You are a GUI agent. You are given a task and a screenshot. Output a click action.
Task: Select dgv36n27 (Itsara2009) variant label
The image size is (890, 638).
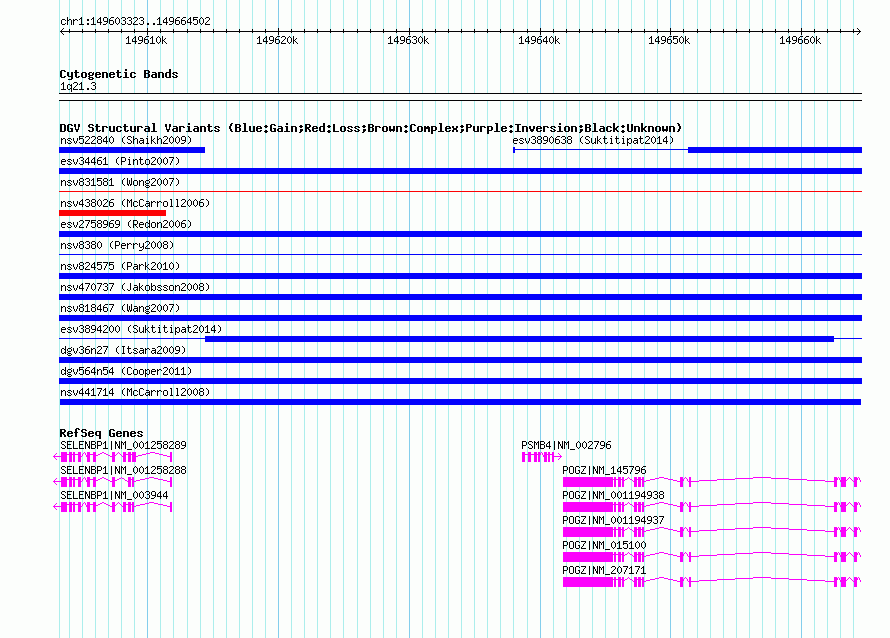tap(123, 350)
